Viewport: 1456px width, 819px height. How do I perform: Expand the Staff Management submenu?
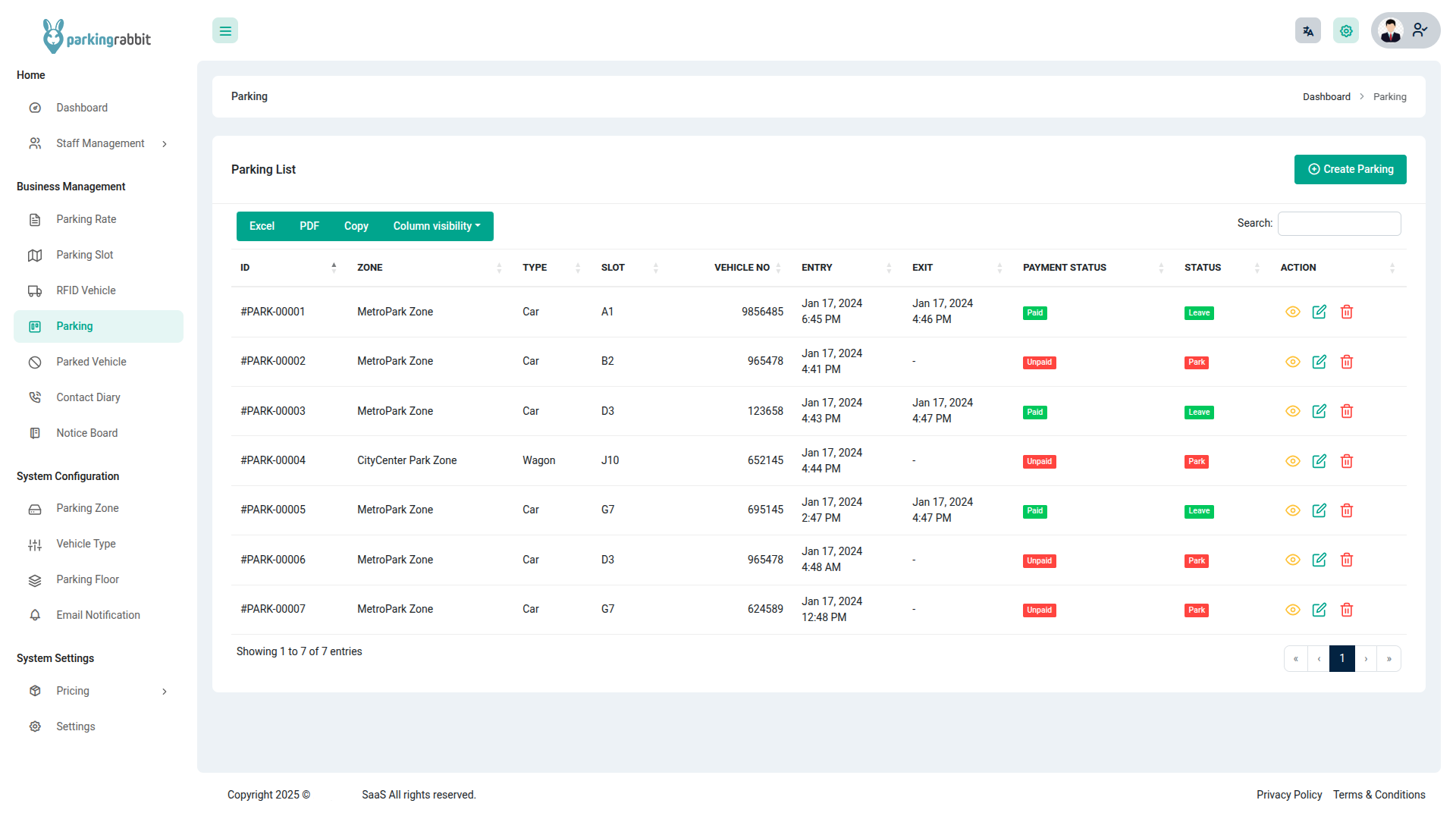tap(99, 143)
